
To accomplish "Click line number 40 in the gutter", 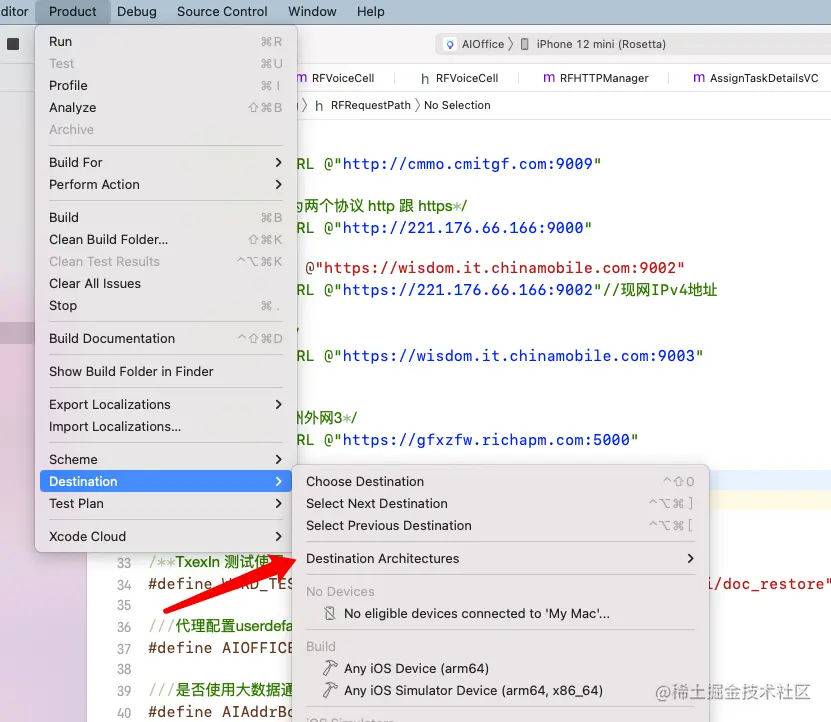I will coord(124,713).
